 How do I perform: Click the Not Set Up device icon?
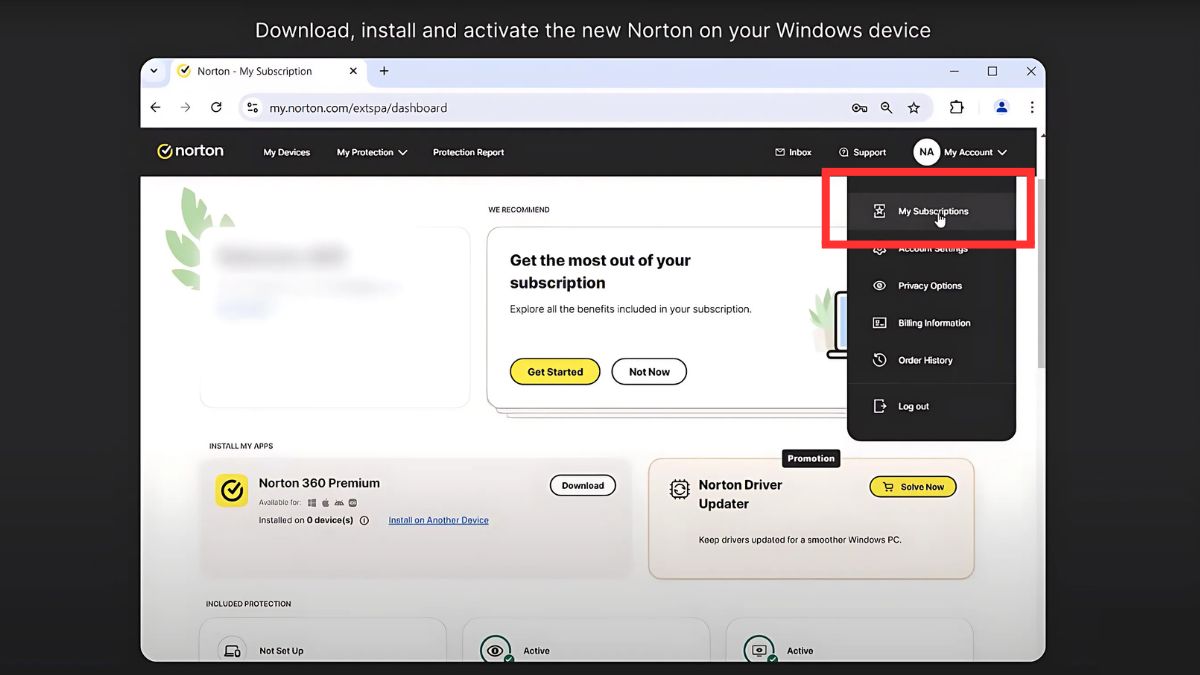pyautogui.click(x=231, y=651)
